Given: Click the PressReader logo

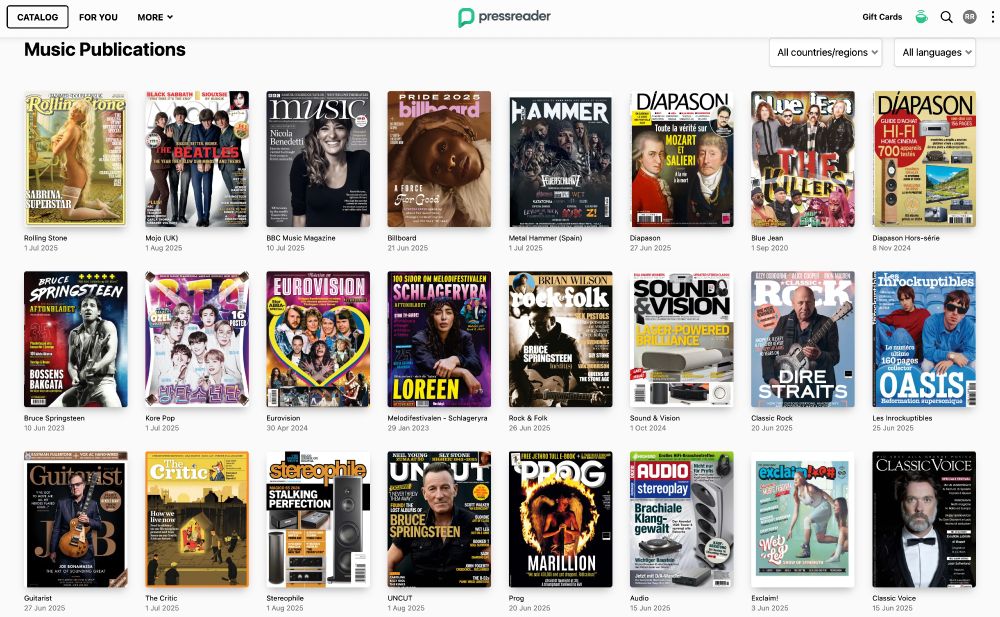Looking at the screenshot, I should (504, 17).
